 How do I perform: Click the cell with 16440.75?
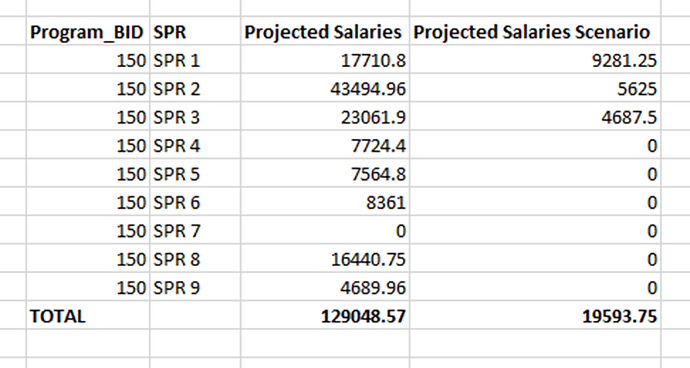(325, 259)
